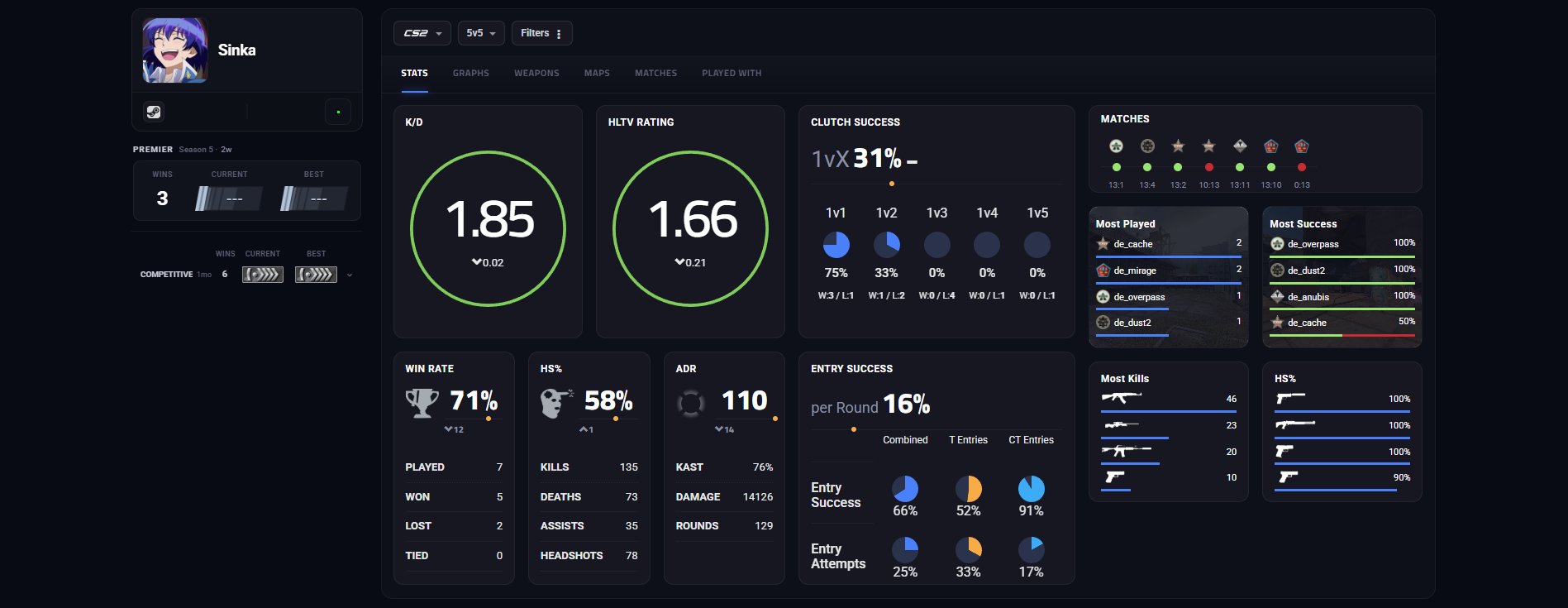
Task: Open the Steam profile icon under Sinka
Action: (154, 112)
